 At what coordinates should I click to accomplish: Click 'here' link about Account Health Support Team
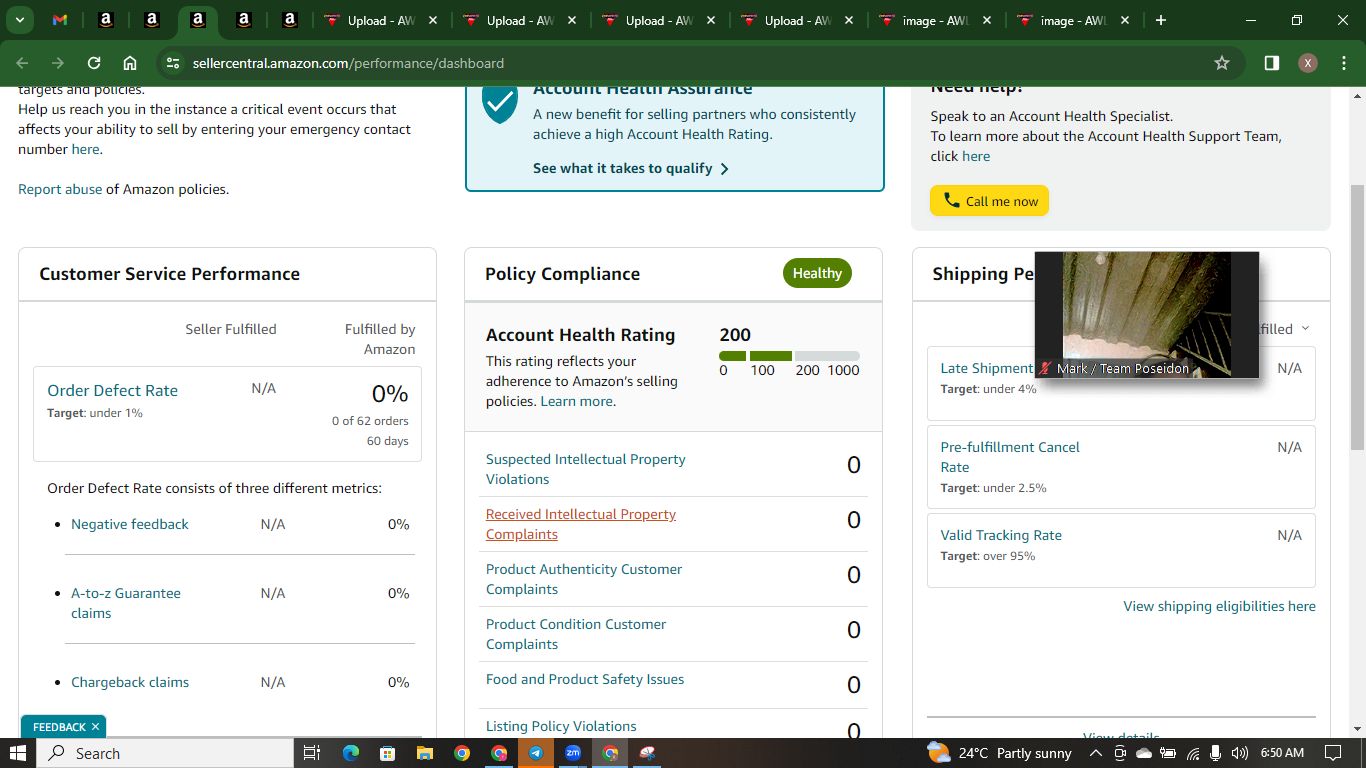pos(976,156)
